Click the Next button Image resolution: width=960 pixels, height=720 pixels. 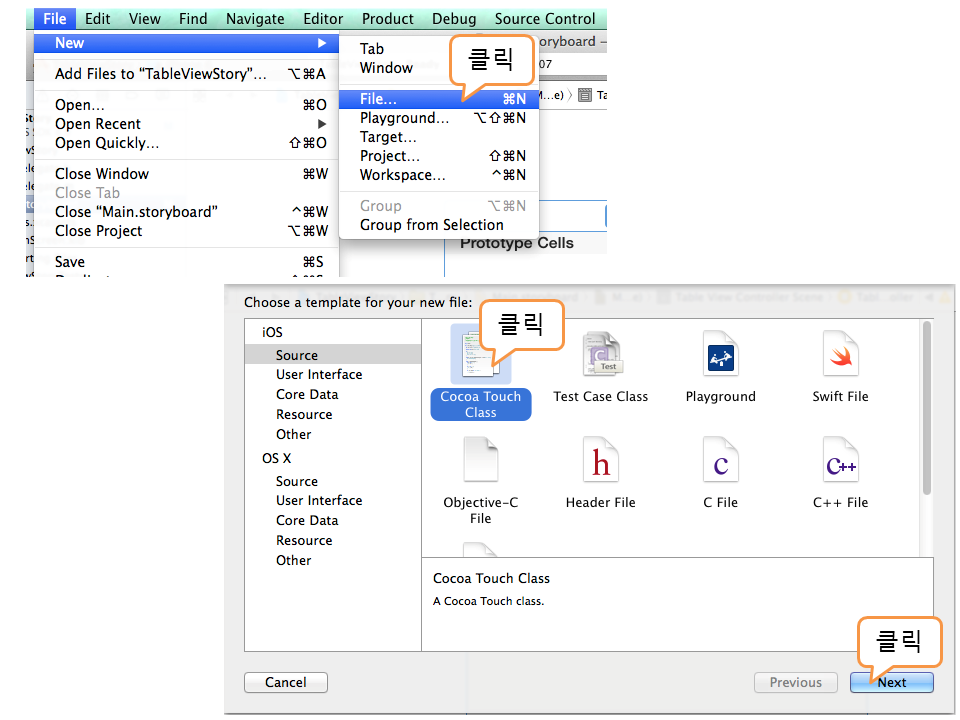[892, 683]
